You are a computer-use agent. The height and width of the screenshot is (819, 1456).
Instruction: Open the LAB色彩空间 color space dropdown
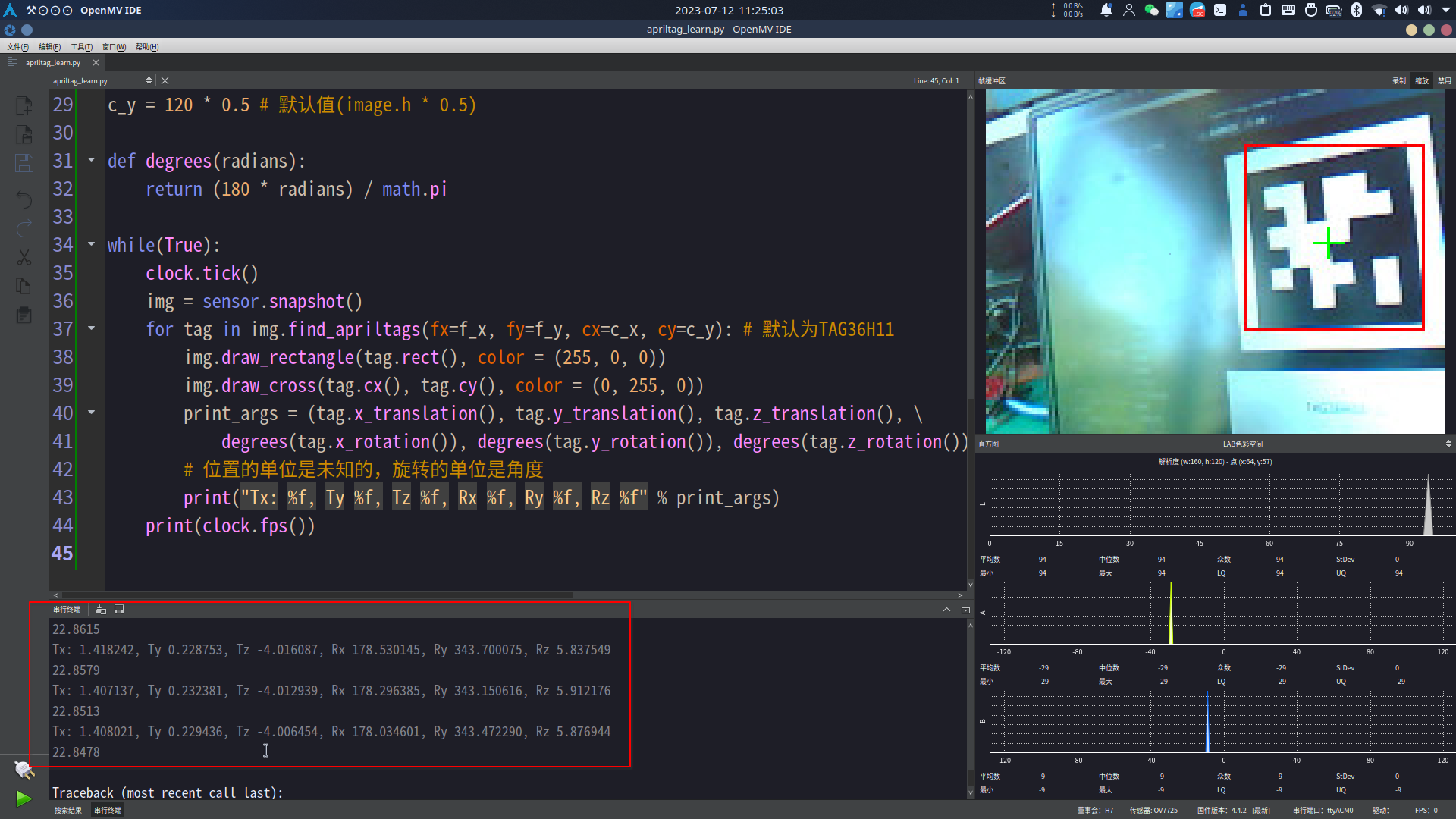1242,444
